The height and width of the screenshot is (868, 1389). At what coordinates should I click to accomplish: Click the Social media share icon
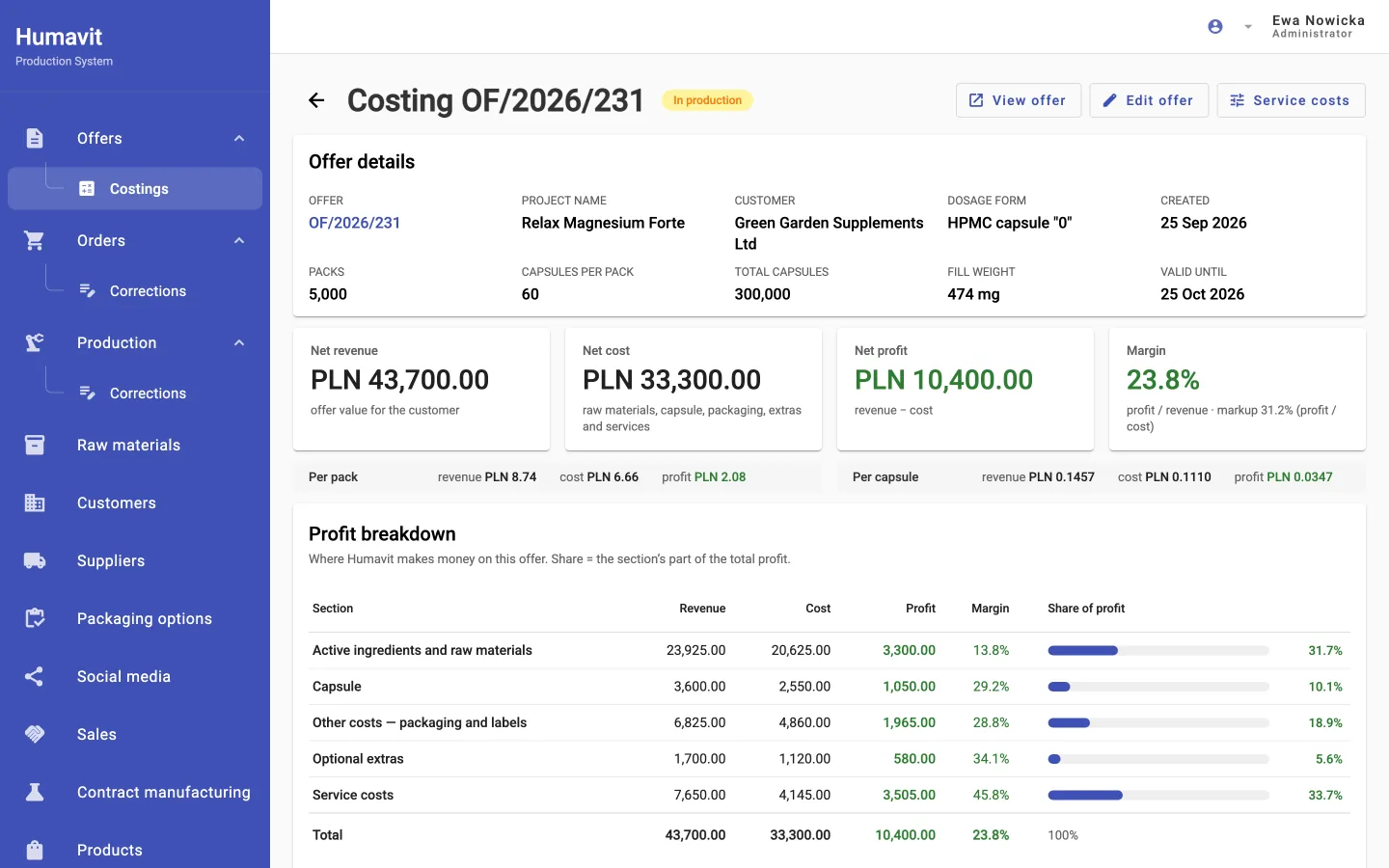point(35,676)
